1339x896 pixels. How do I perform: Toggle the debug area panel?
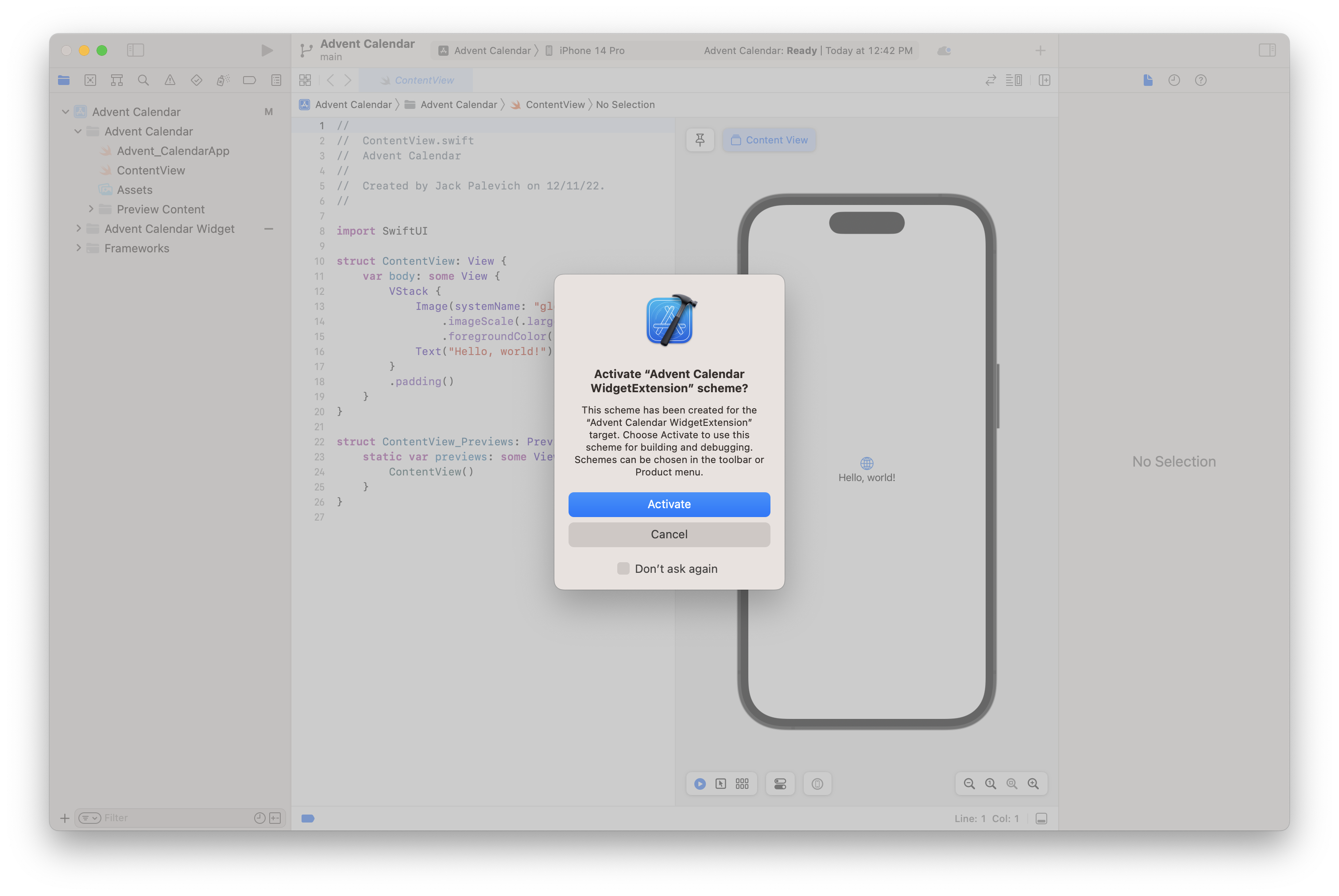click(1041, 819)
